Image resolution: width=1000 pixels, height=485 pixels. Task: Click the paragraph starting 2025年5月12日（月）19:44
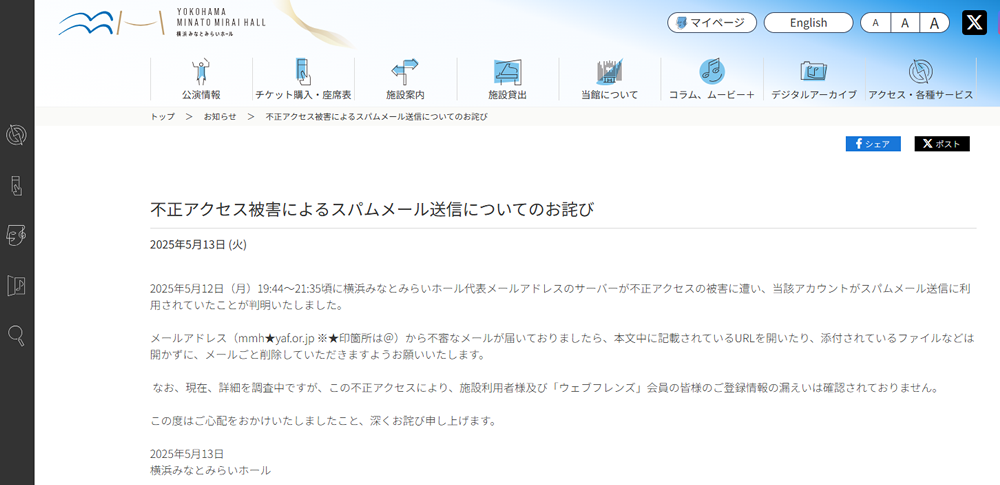(x=560, y=297)
